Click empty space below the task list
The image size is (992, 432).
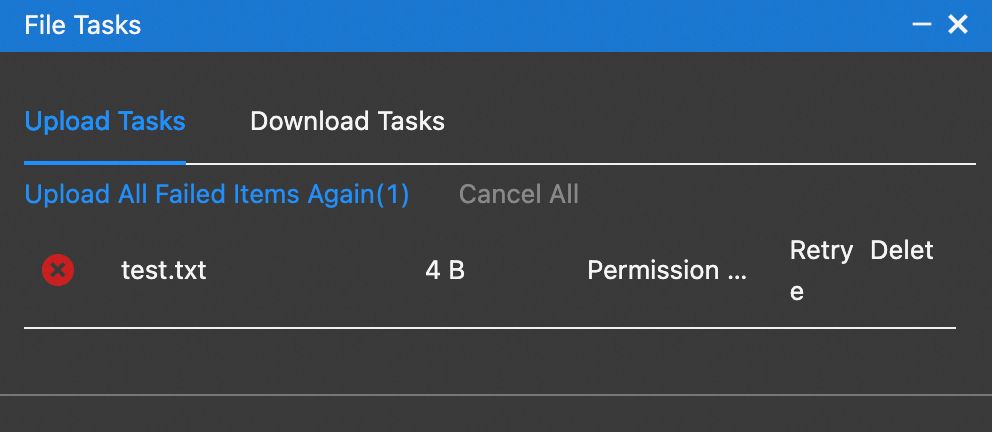(490, 362)
